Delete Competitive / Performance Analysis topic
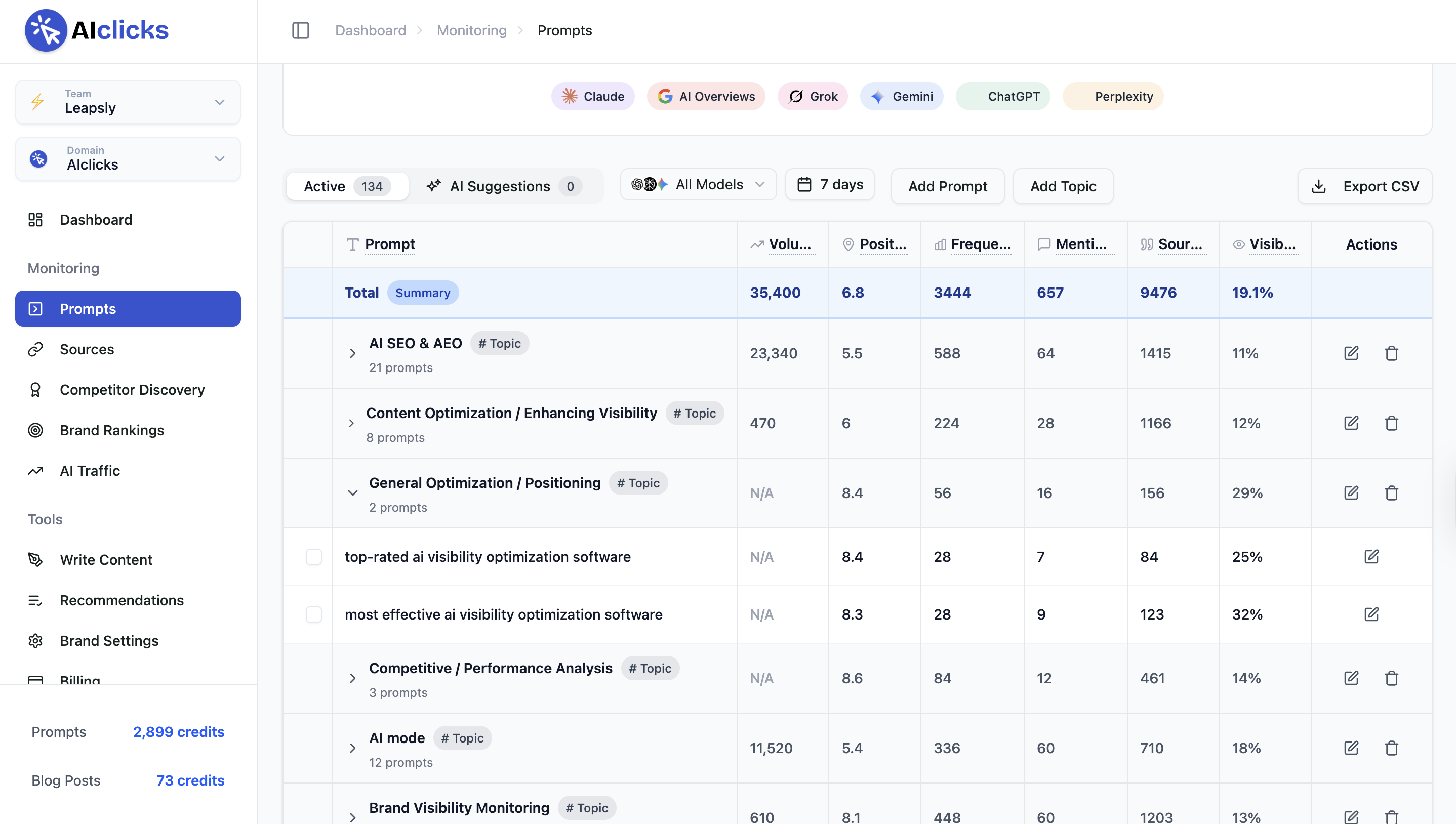The height and width of the screenshot is (824, 1456). coord(1391,678)
